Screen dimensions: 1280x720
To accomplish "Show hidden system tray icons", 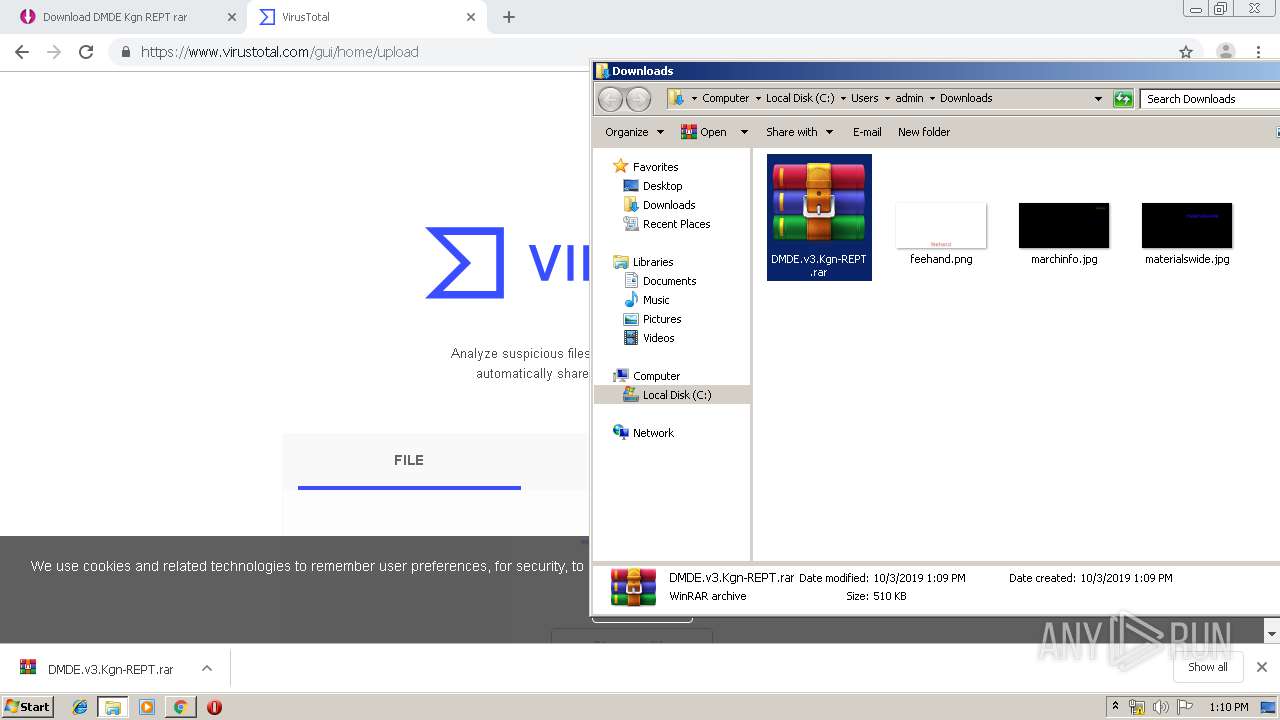I will pyautogui.click(x=1115, y=707).
